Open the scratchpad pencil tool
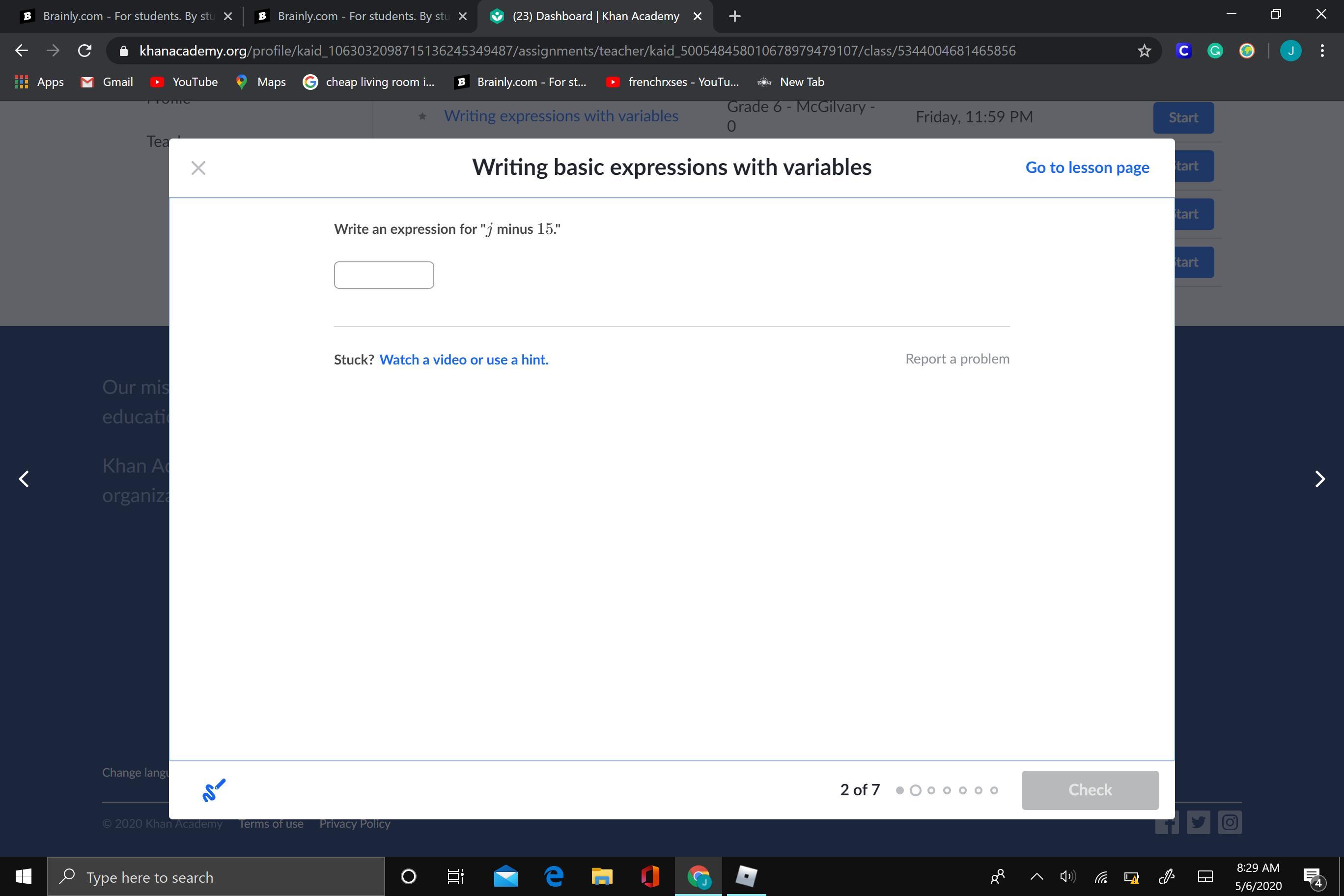The width and height of the screenshot is (1344, 896). click(x=214, y=790)
